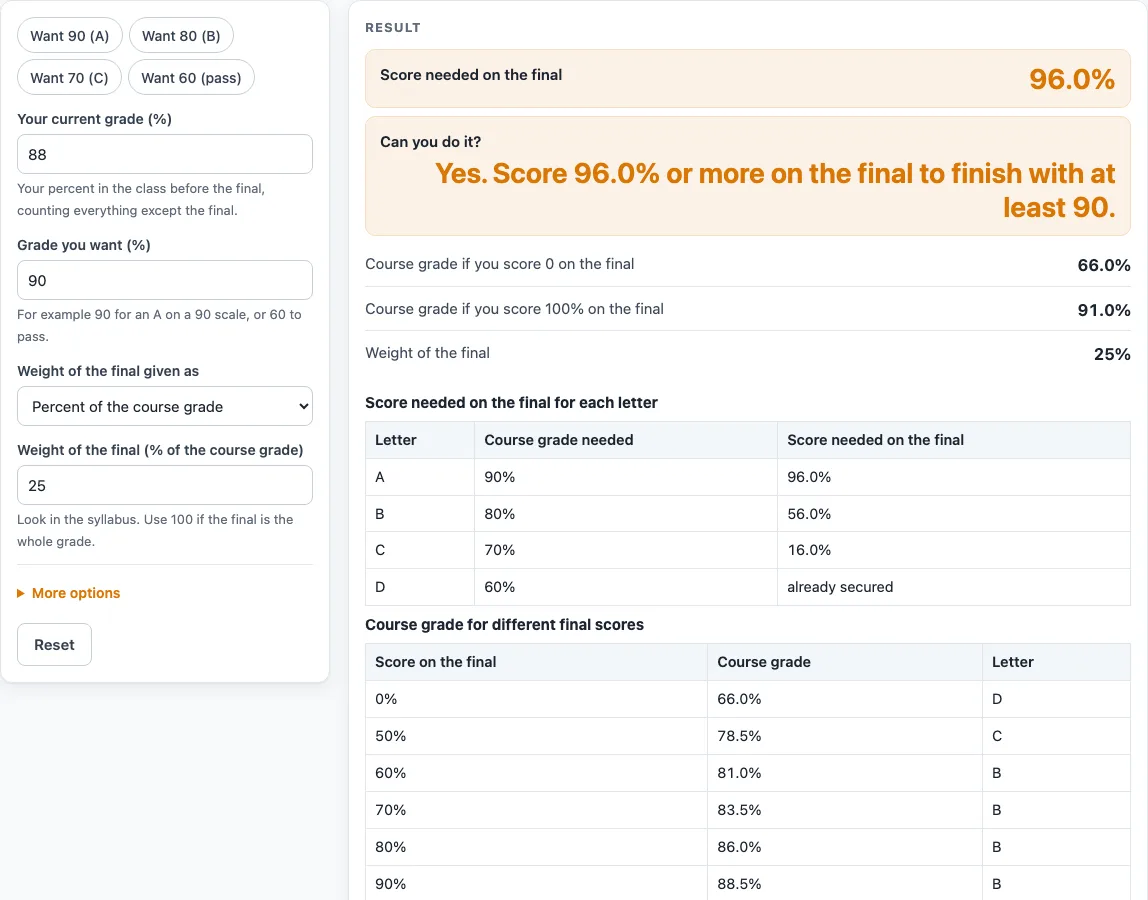Click the already secured cell for letter D

[953, 587]
